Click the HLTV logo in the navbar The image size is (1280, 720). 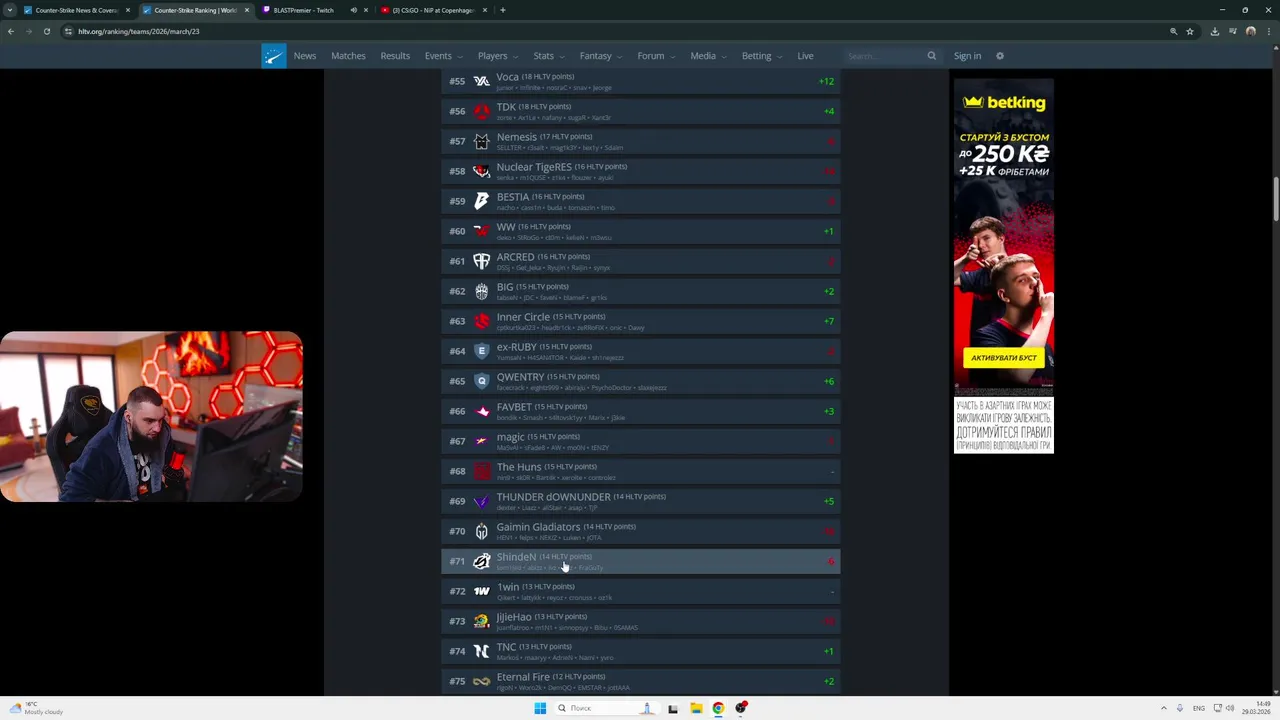click(274, 56)
